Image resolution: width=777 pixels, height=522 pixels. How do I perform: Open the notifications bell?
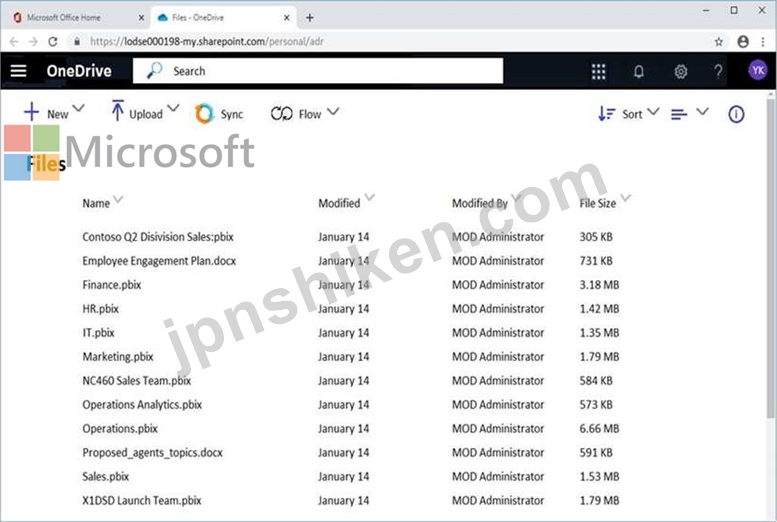[639, 71]
